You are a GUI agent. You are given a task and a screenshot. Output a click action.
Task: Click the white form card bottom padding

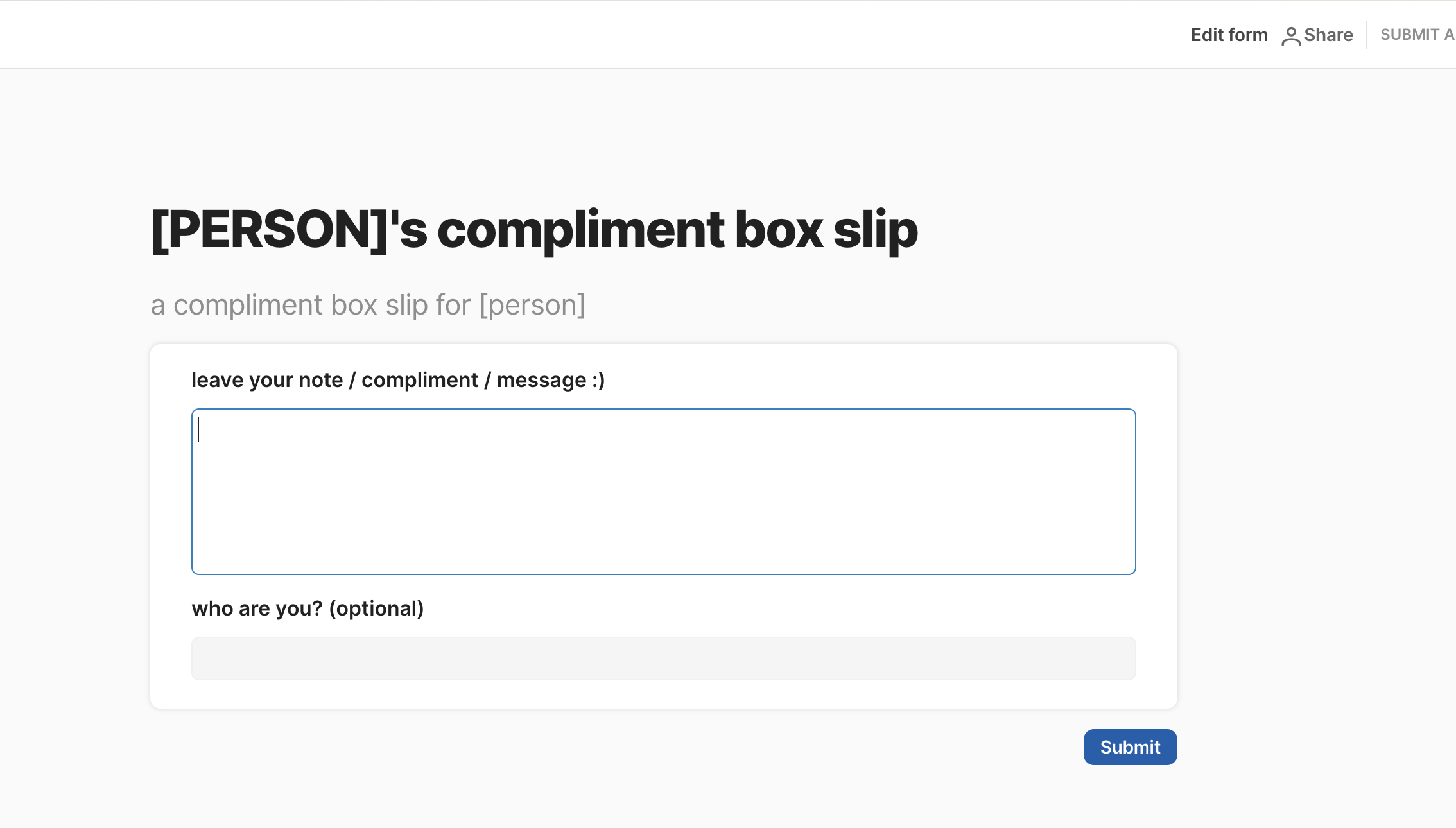point(664,695)
